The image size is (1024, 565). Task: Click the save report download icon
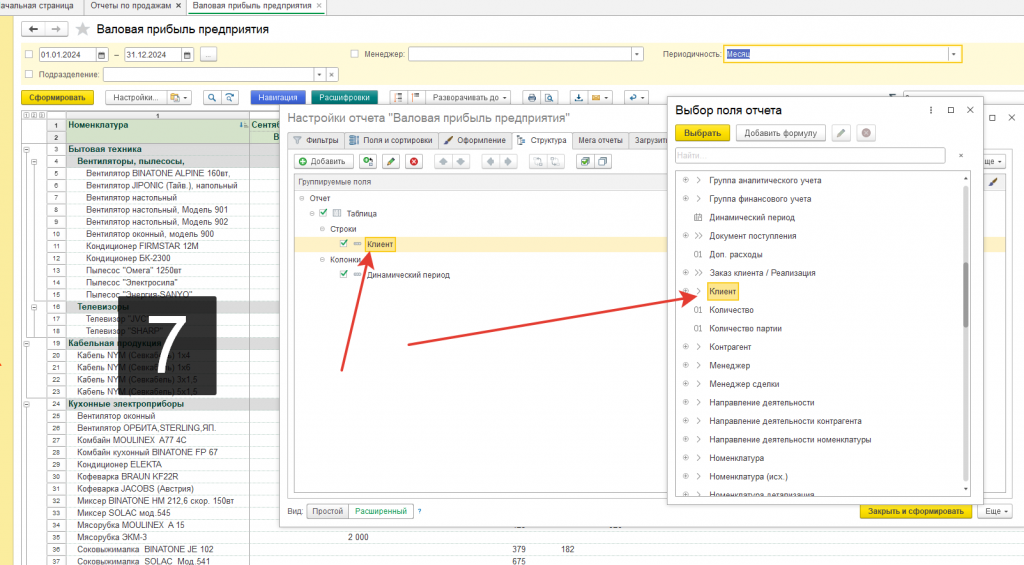(x=578, y=97)
